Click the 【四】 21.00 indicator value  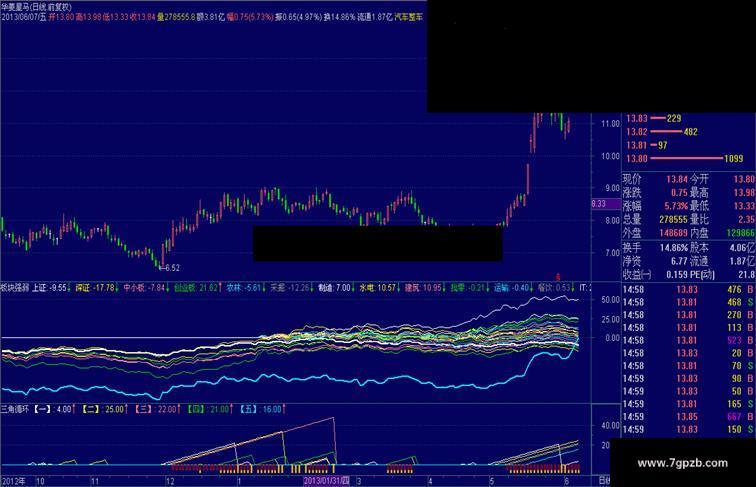(207, 409)
